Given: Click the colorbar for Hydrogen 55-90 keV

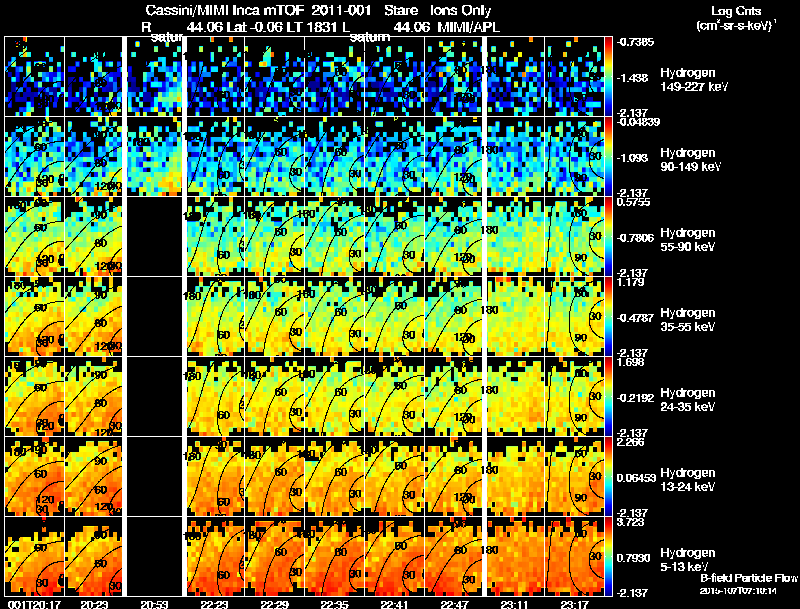Looking at the screenshot, I should pos(608,237).
